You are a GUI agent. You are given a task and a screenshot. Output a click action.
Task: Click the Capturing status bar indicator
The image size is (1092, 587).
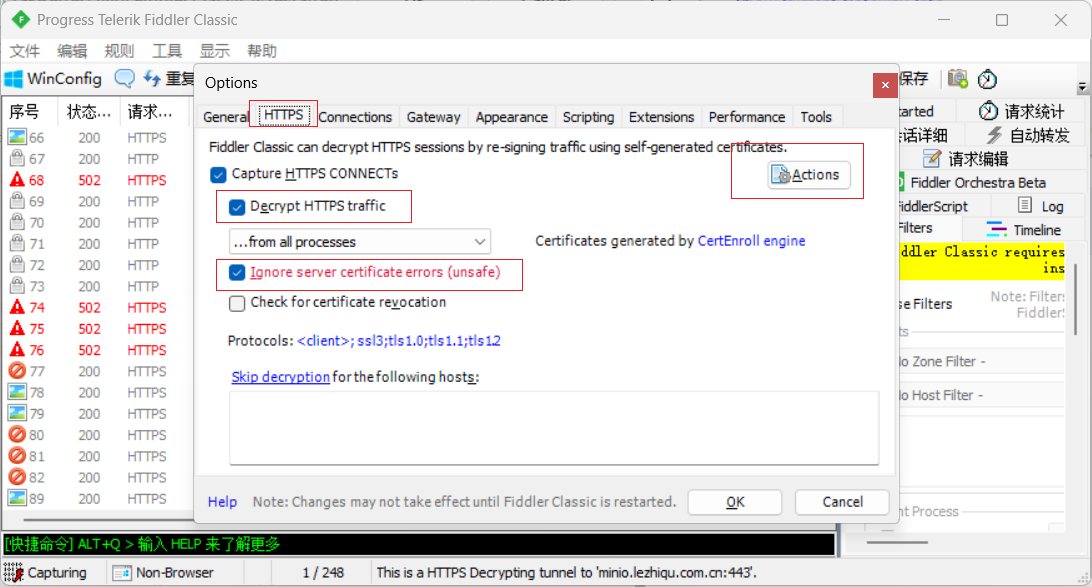coord(45,572)
